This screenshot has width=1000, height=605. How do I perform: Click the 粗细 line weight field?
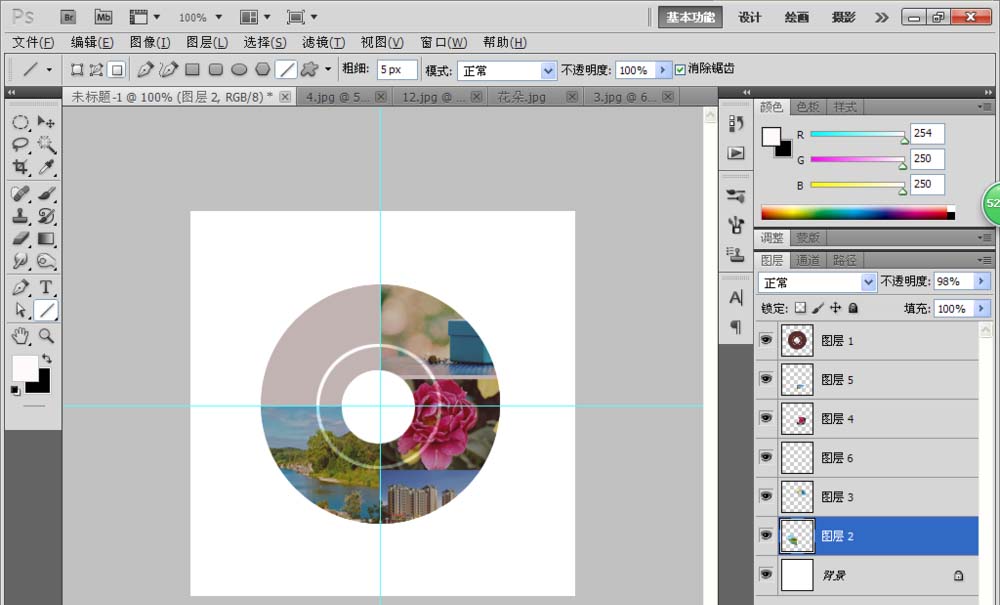[397, 69]
